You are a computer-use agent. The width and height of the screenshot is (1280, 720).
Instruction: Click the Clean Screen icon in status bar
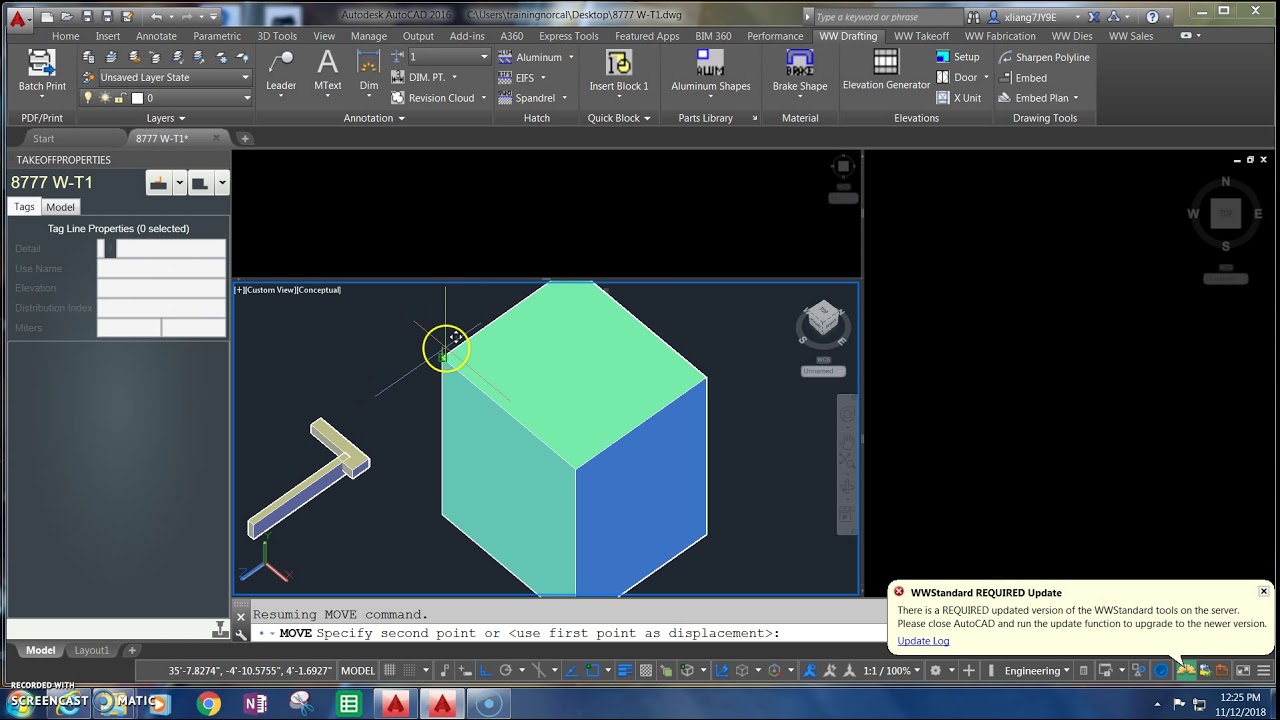click(1244, 670)
